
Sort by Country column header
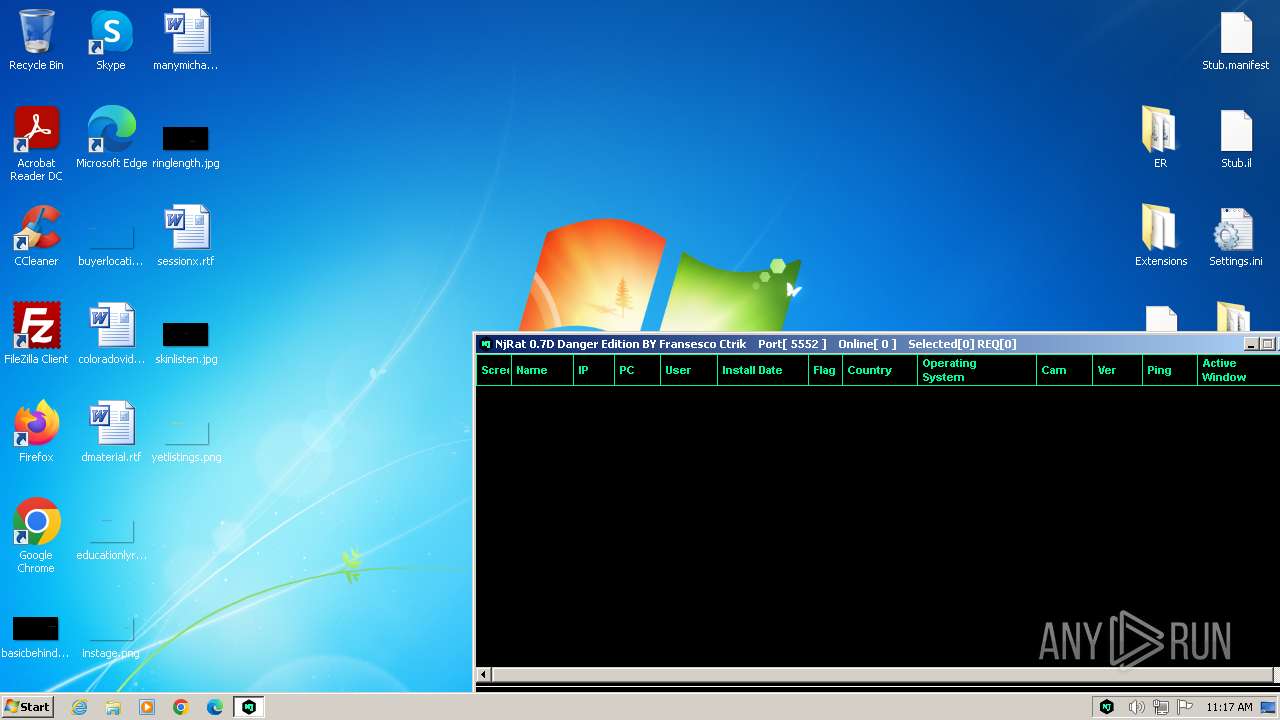[880, 370]
